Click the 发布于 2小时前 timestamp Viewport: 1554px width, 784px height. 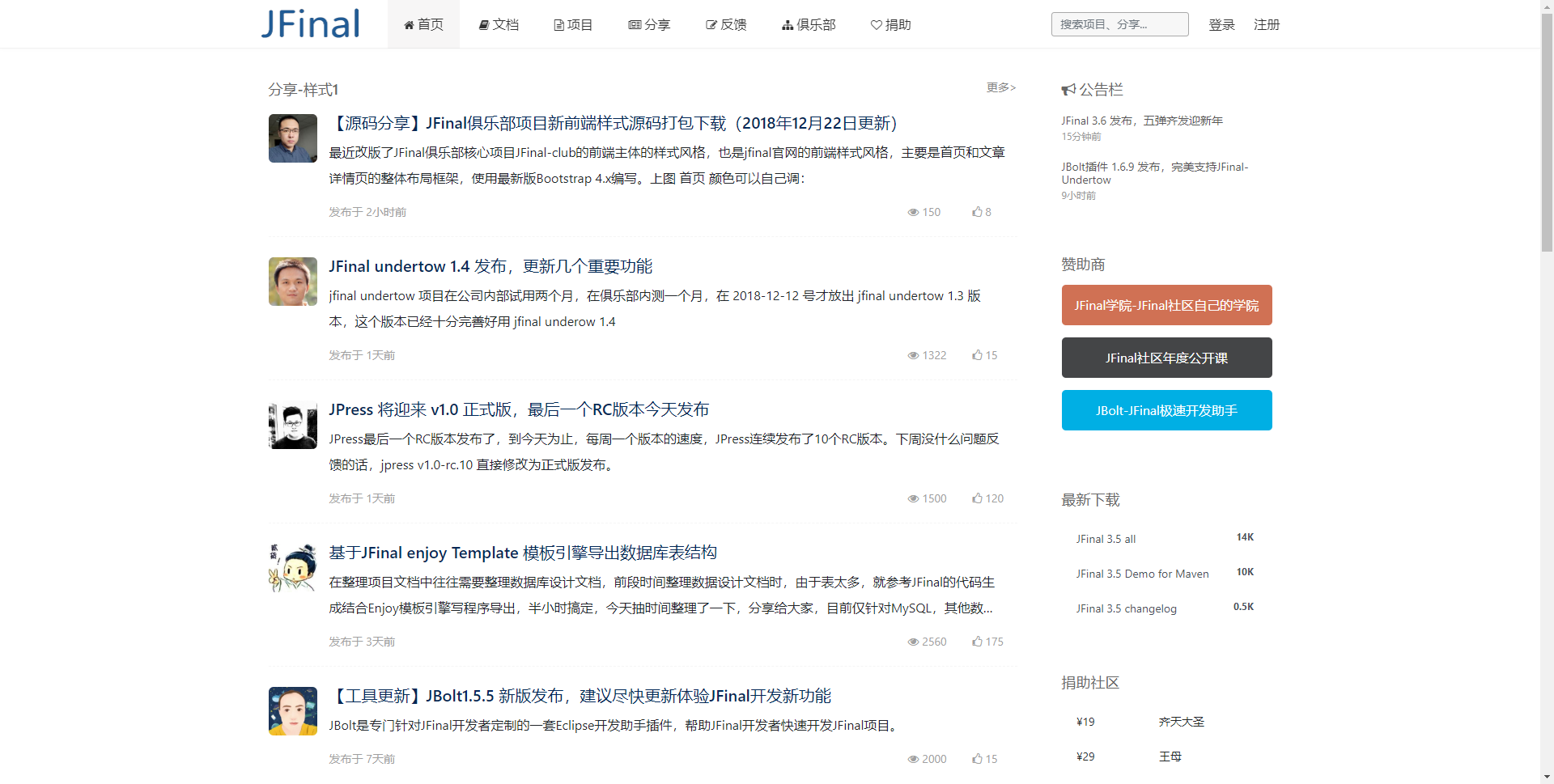point(367,212)
